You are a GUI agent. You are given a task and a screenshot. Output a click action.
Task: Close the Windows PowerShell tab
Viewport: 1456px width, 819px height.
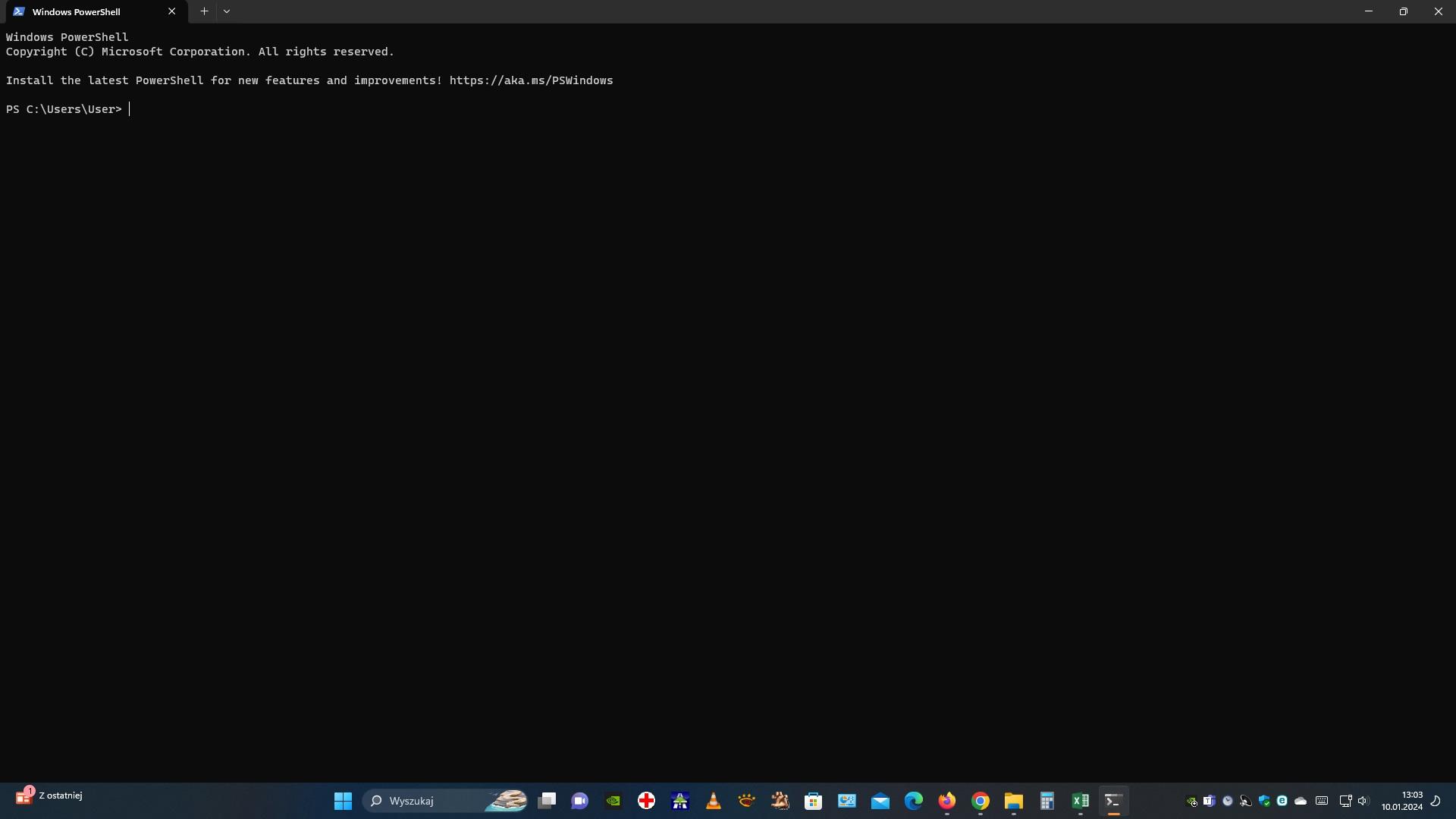[171, 11]
